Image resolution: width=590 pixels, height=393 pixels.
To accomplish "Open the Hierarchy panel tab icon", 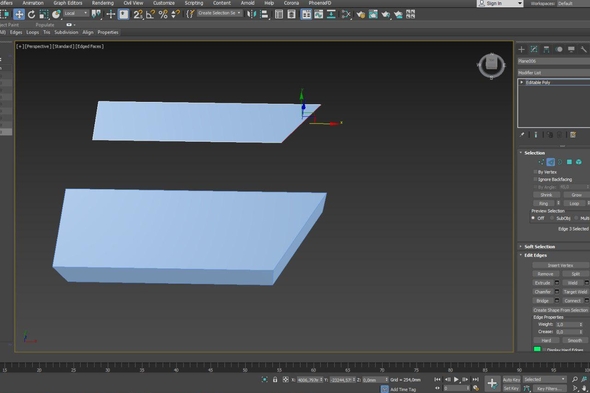I will pyautogui.click(x=546, y=49).
